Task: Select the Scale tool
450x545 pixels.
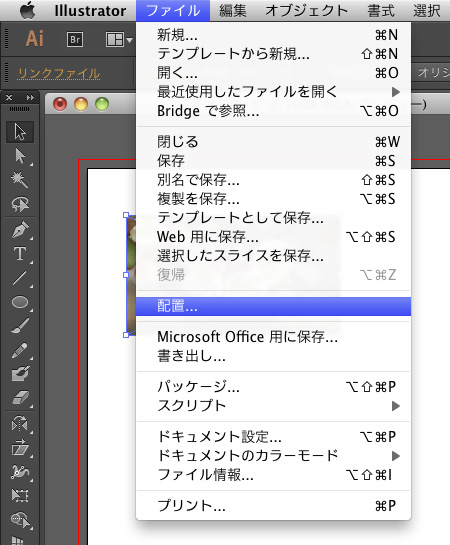Action: click(20, 448)
